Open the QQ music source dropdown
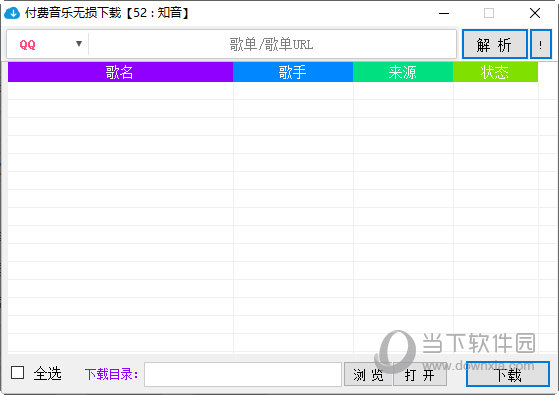Viewport: 559px width, 395px height. click(48, 44)
